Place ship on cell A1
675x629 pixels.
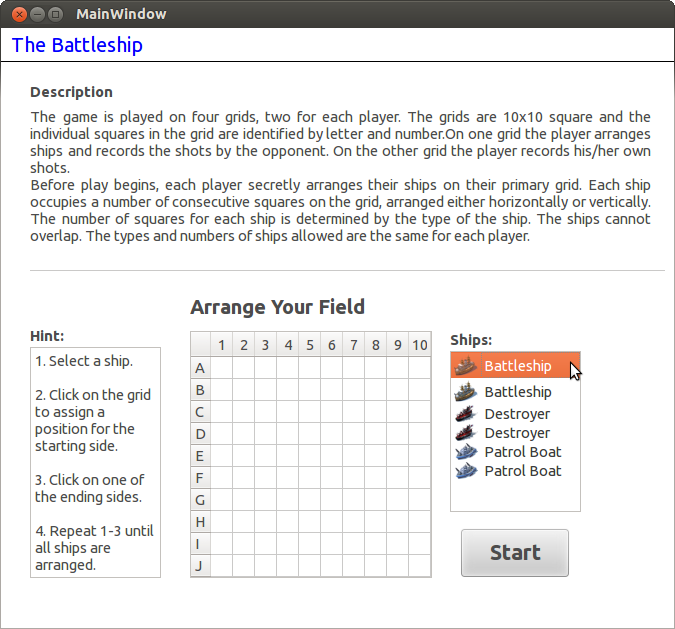point(221,368)
